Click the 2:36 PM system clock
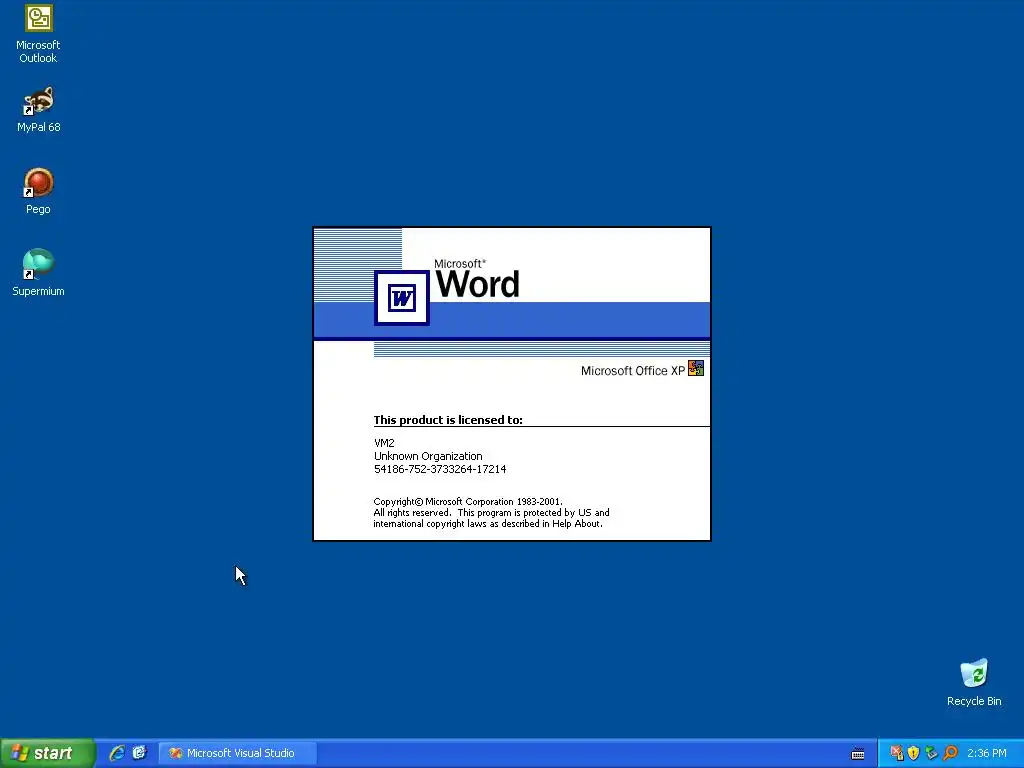 point(987,753)
